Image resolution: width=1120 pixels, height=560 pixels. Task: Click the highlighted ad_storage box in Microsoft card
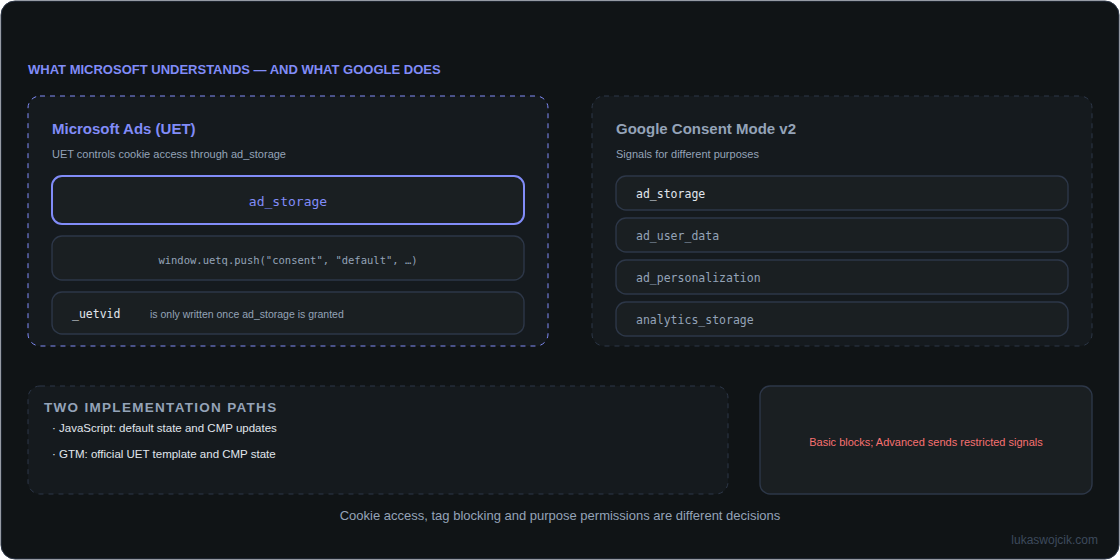[x=288, y=200]
